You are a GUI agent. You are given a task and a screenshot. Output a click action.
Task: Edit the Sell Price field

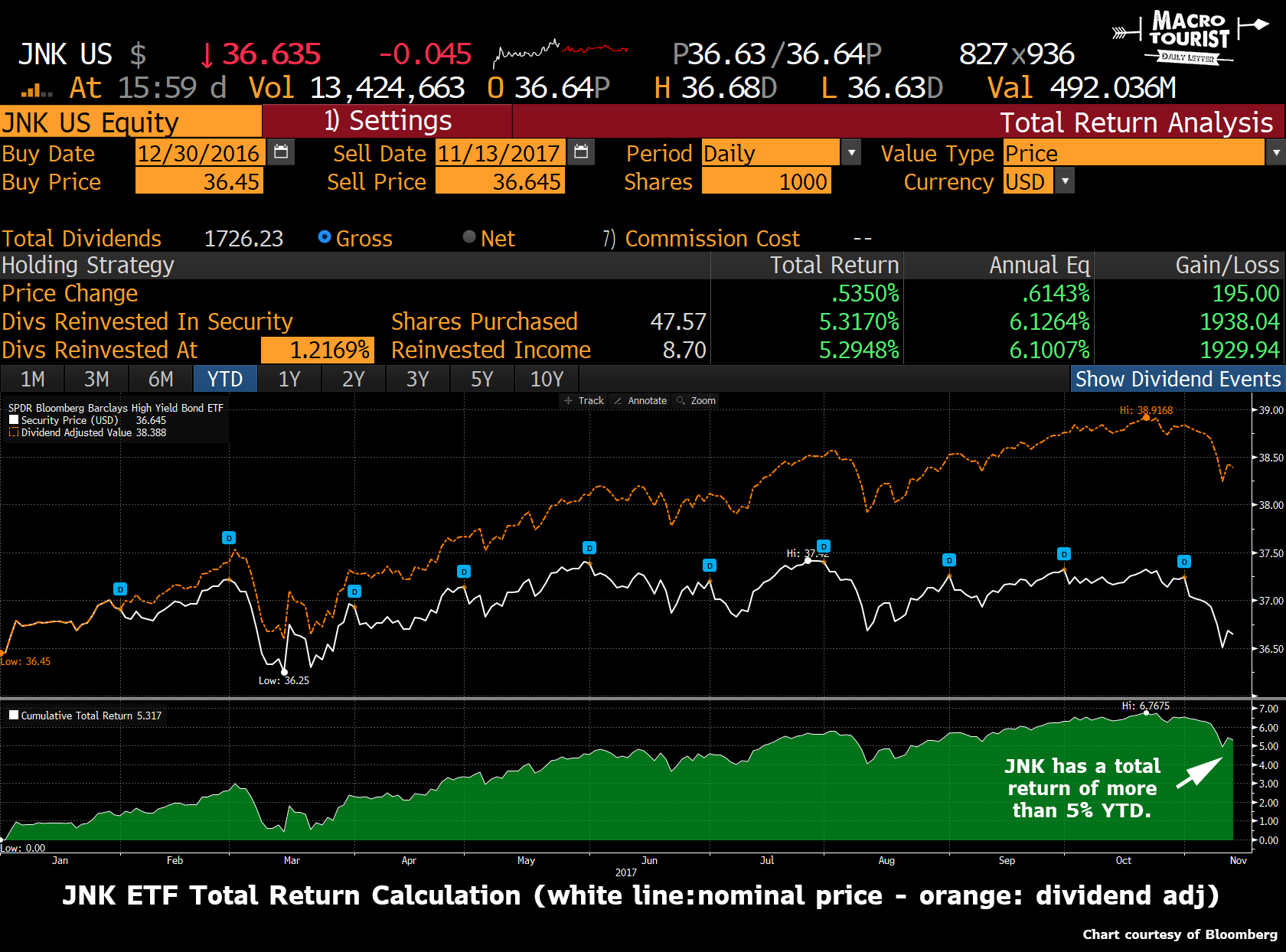click(x=500, y=181)
